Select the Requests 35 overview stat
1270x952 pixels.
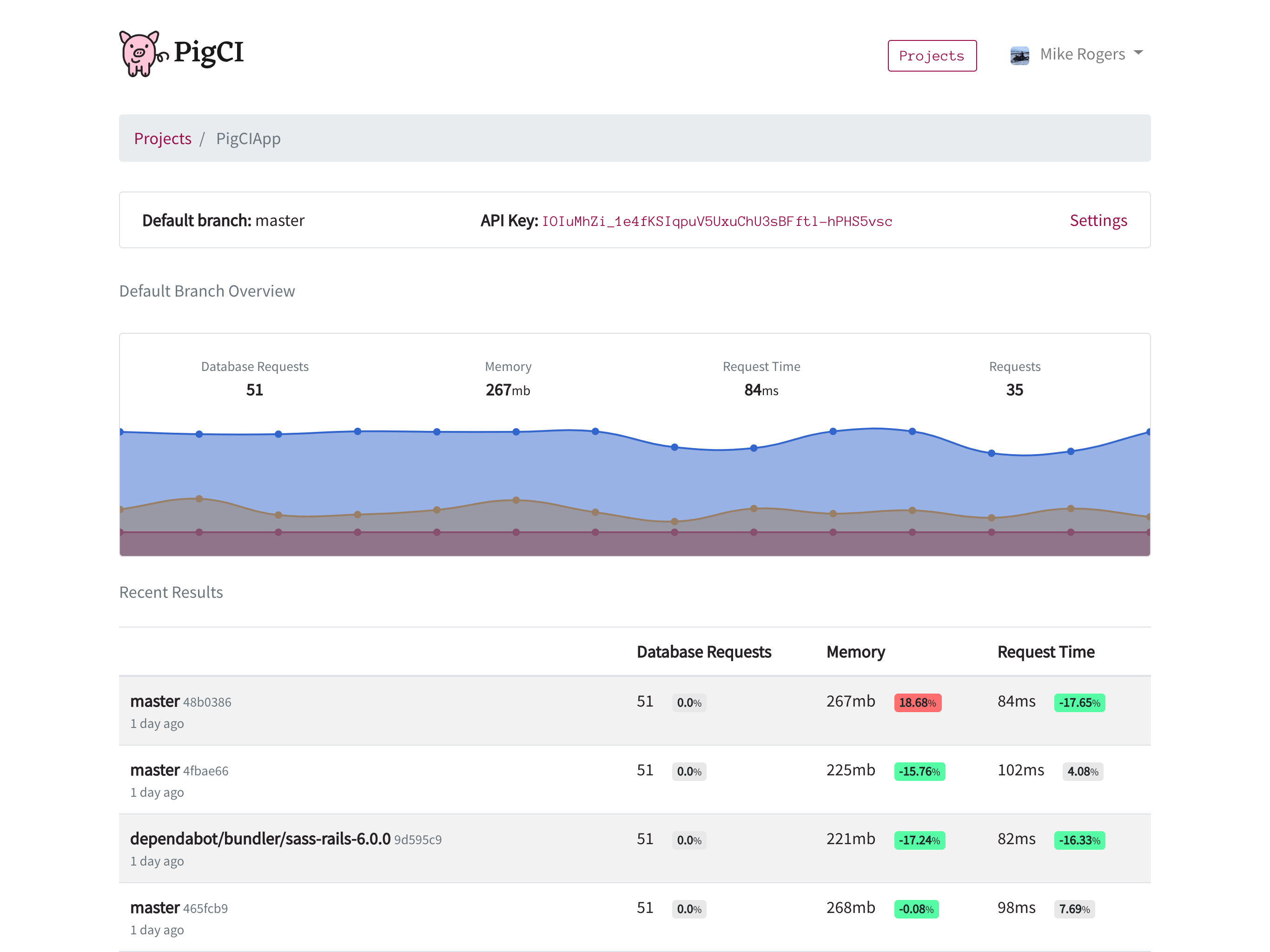coord(1014,390)
